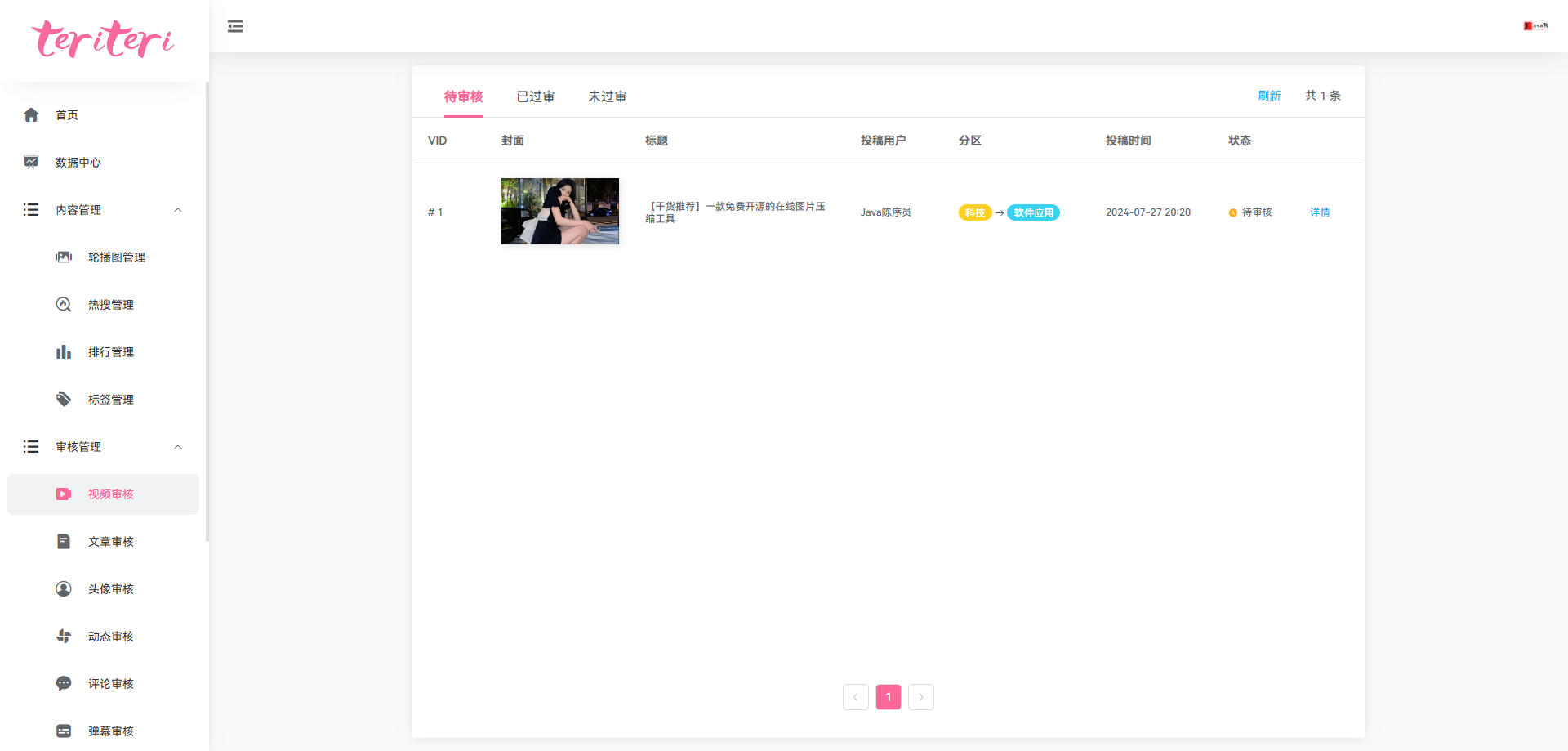Open hot search management magnifier icon
The width and height of the screenshot is (1568, 751).
point(64,305)
